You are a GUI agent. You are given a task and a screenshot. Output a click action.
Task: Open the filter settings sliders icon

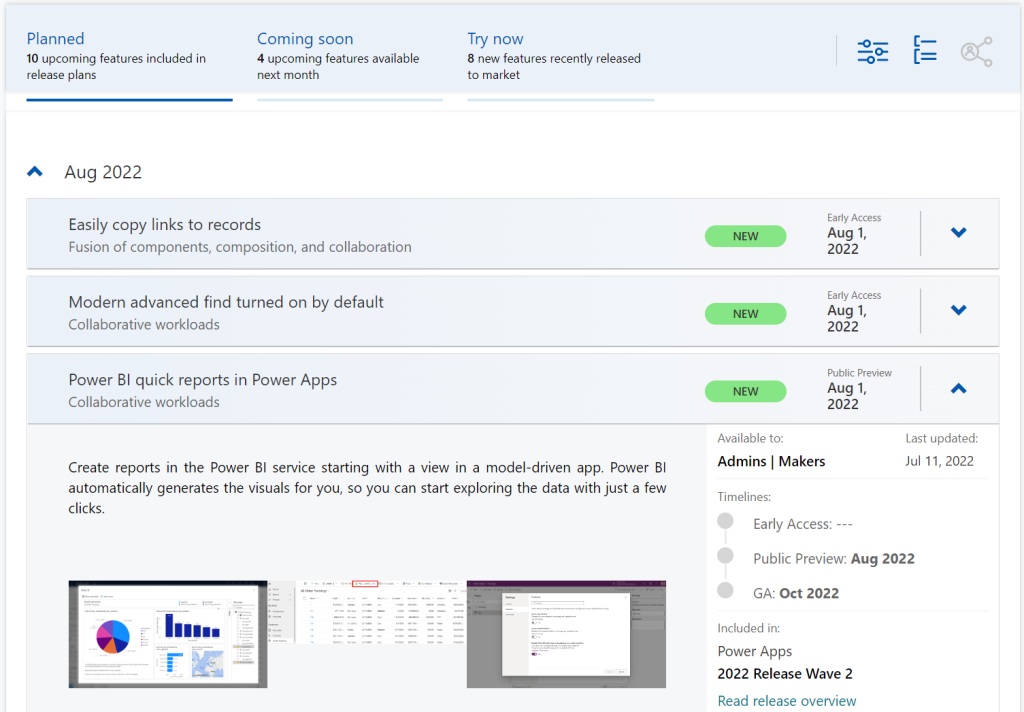tap(872, 51)
